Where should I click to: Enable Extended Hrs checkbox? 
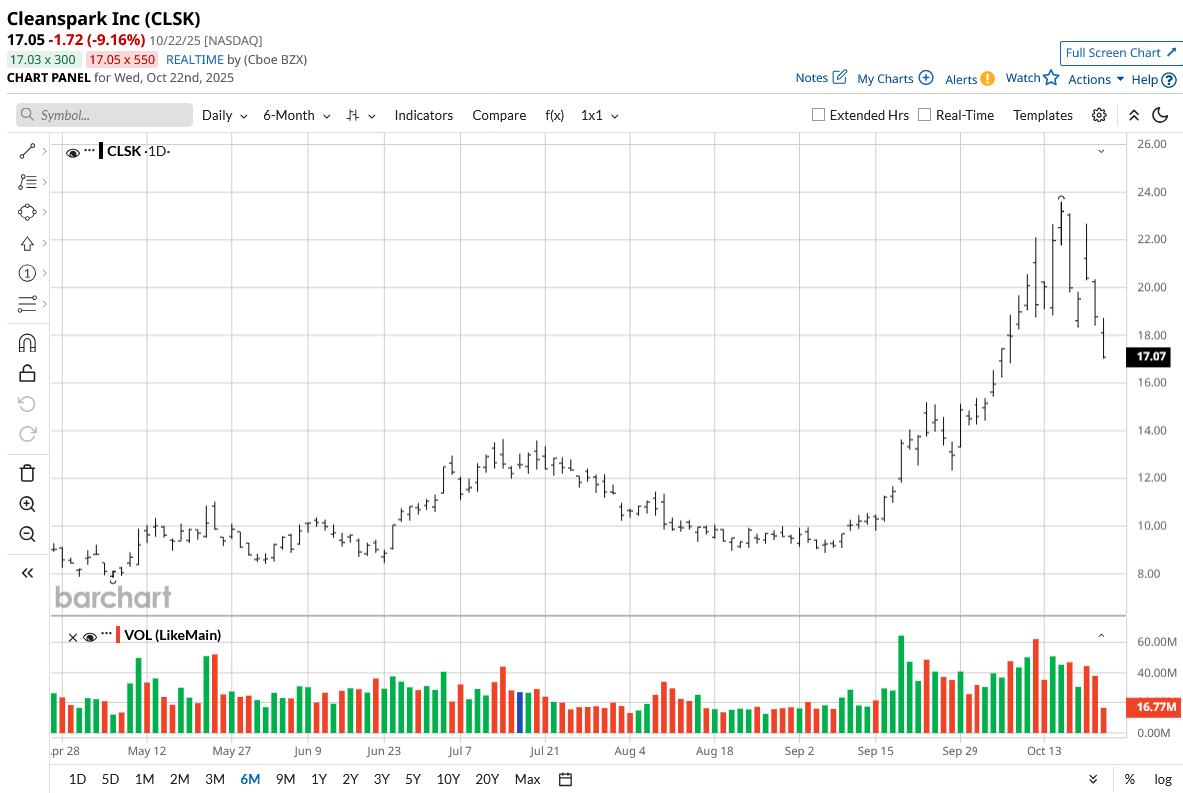click(818, 115)
